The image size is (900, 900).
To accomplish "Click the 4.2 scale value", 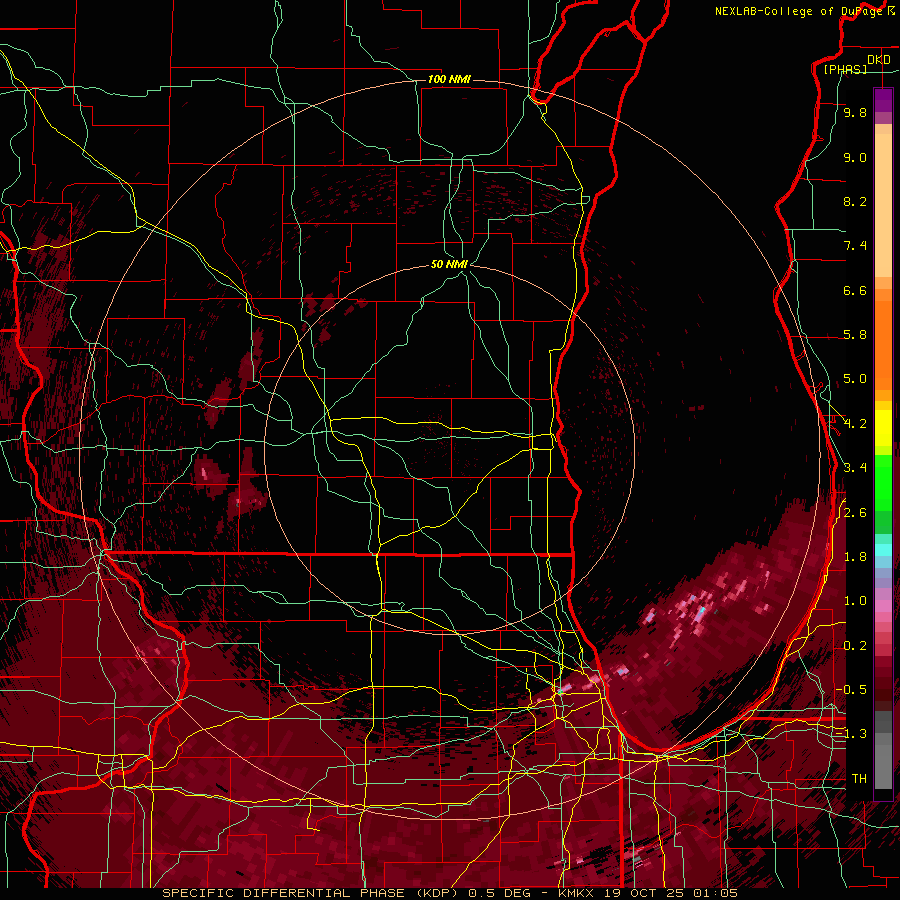I will pyautogui.click(x=855, y=424).
